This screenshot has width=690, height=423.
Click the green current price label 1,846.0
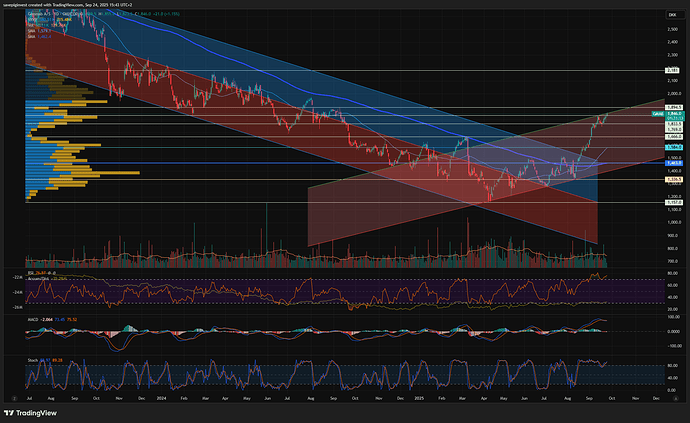pyautogui.click(x=672, y=115)
